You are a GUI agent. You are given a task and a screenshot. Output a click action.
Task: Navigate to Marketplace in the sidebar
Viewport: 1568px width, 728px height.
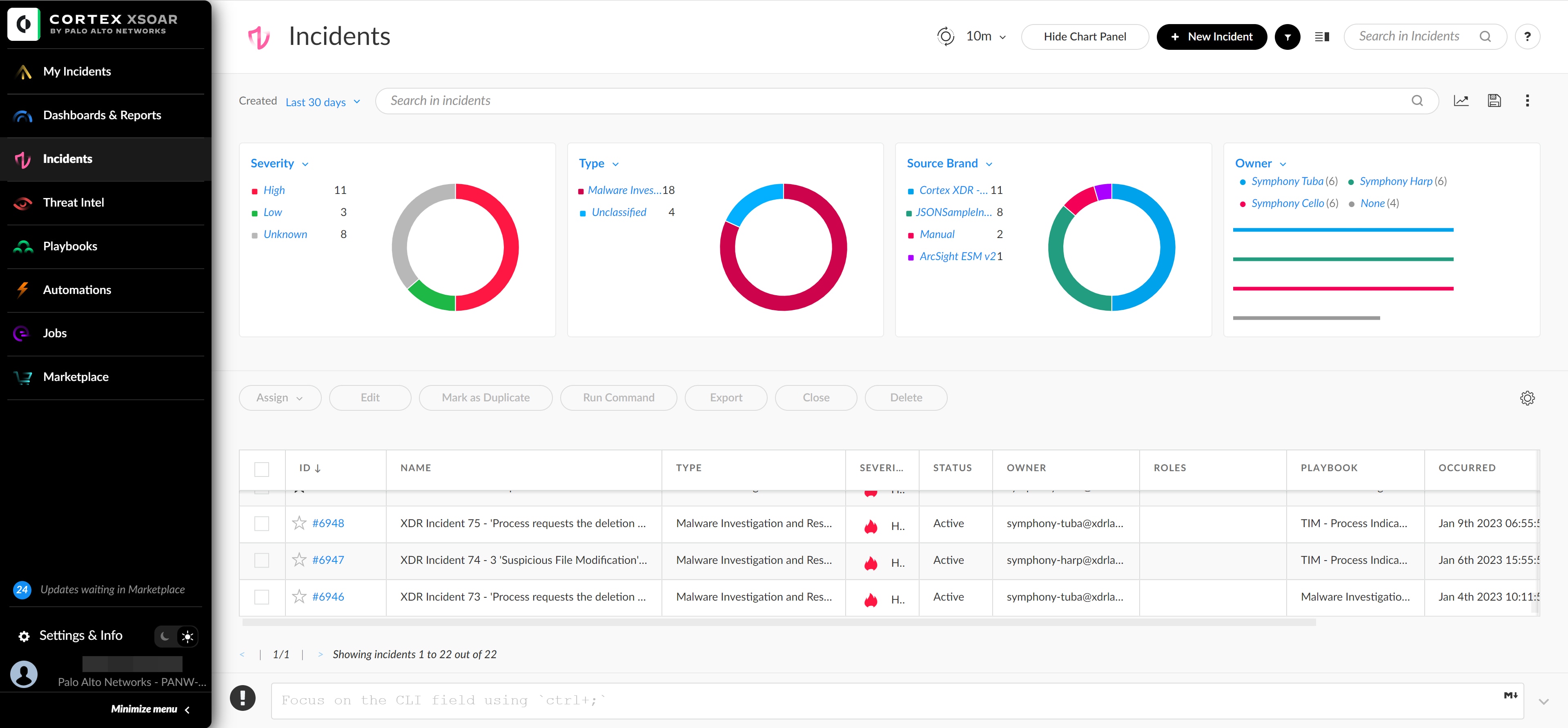point(76,377)
